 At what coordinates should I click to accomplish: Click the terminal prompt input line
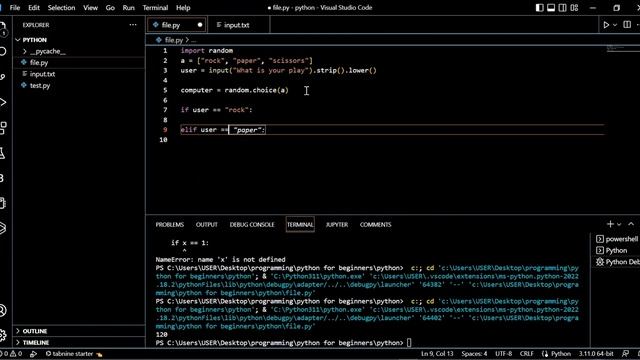[409, 343]
